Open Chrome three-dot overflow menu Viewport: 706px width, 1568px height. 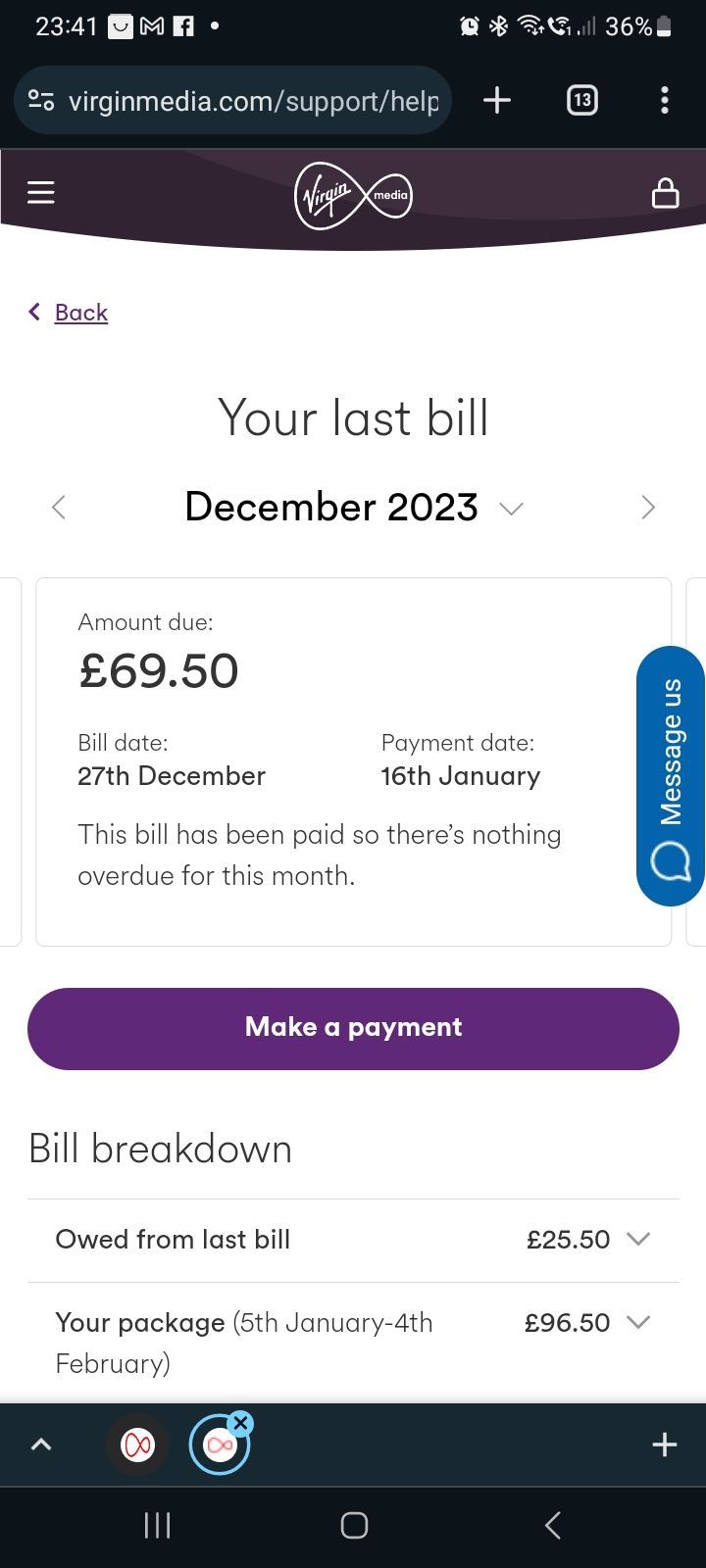click(x=665, y=100)
